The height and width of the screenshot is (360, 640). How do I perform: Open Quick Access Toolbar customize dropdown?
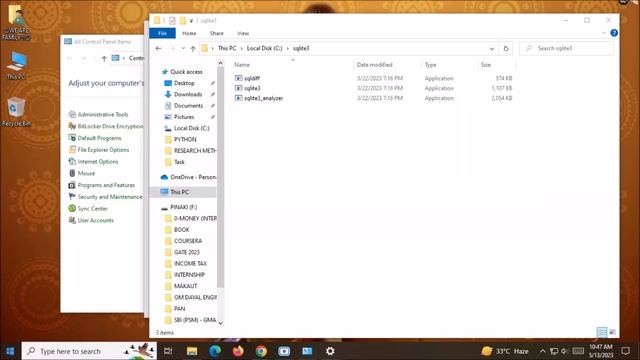(191, 20)
